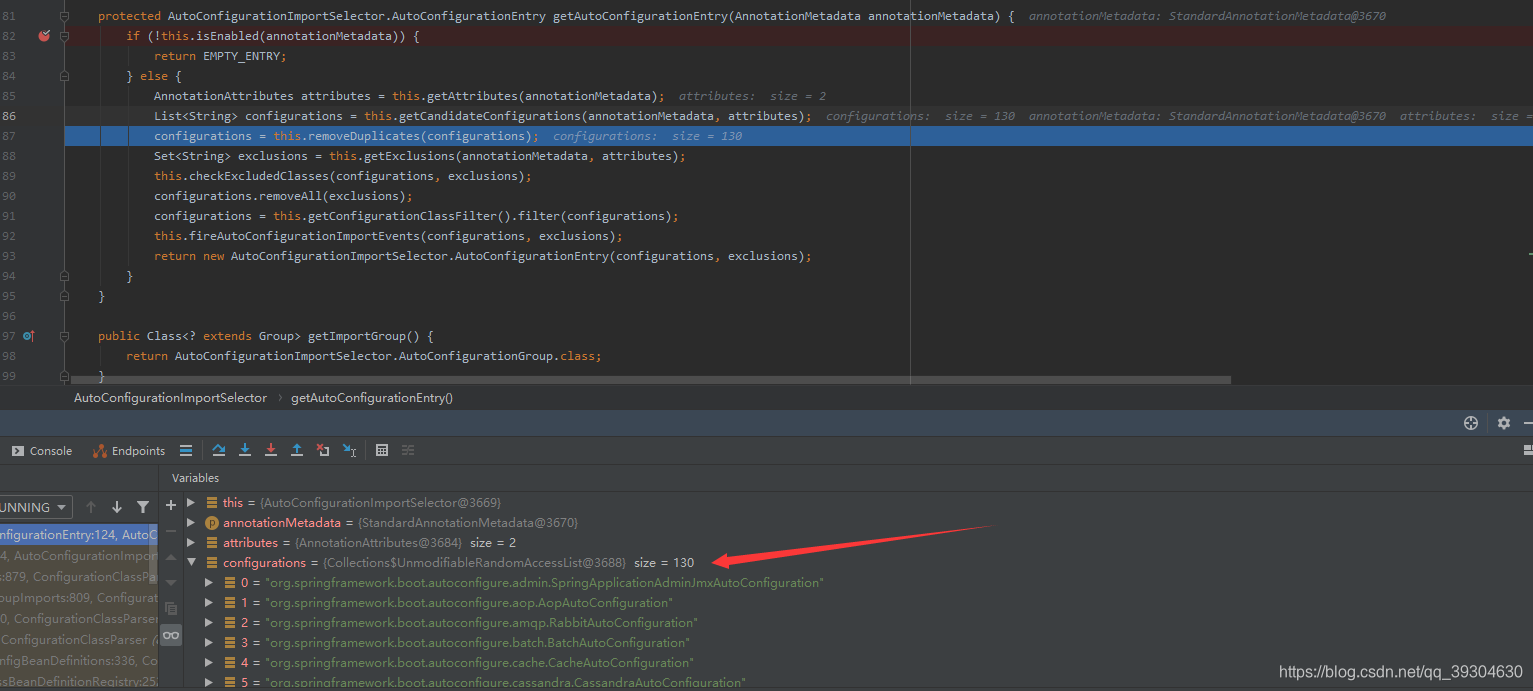The image size is (1533, 691).
Task: Click the Step Out up-arrow icon
Action: point(296,450)
